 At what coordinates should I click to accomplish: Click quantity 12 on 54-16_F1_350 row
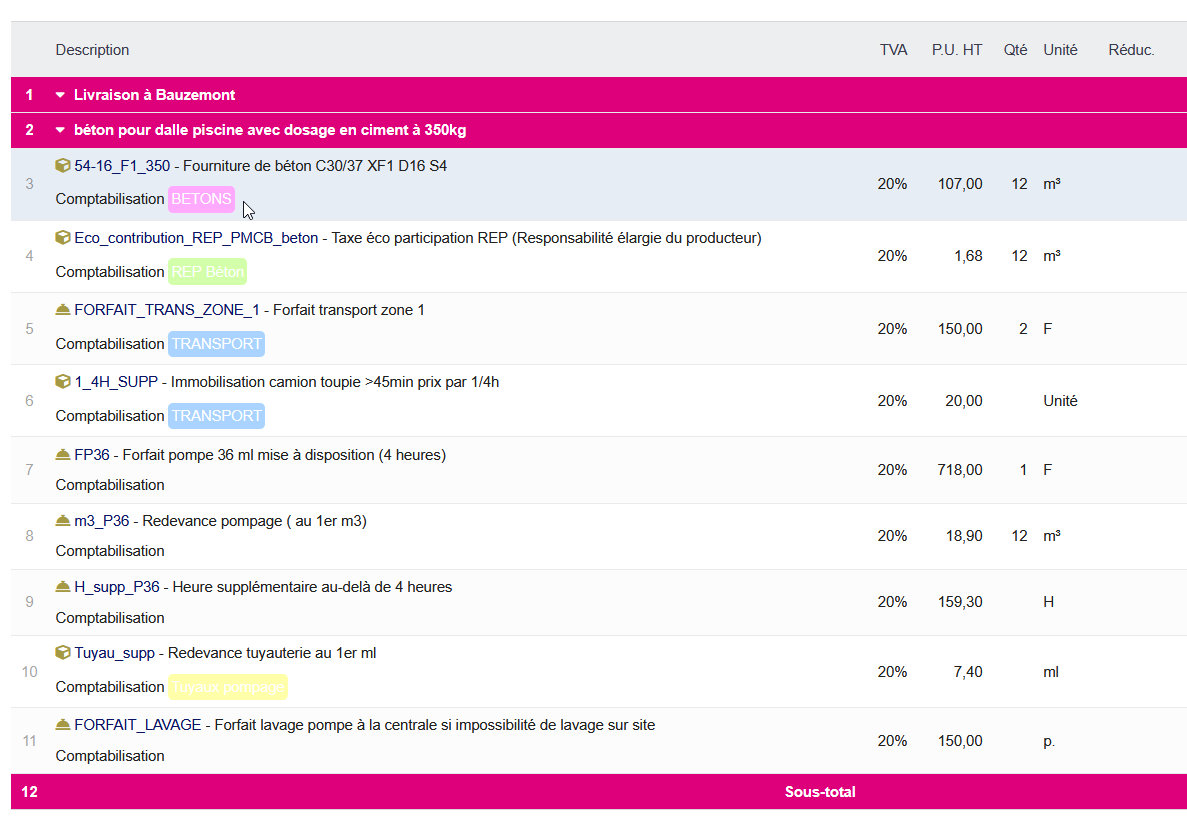coord(1019,184)
